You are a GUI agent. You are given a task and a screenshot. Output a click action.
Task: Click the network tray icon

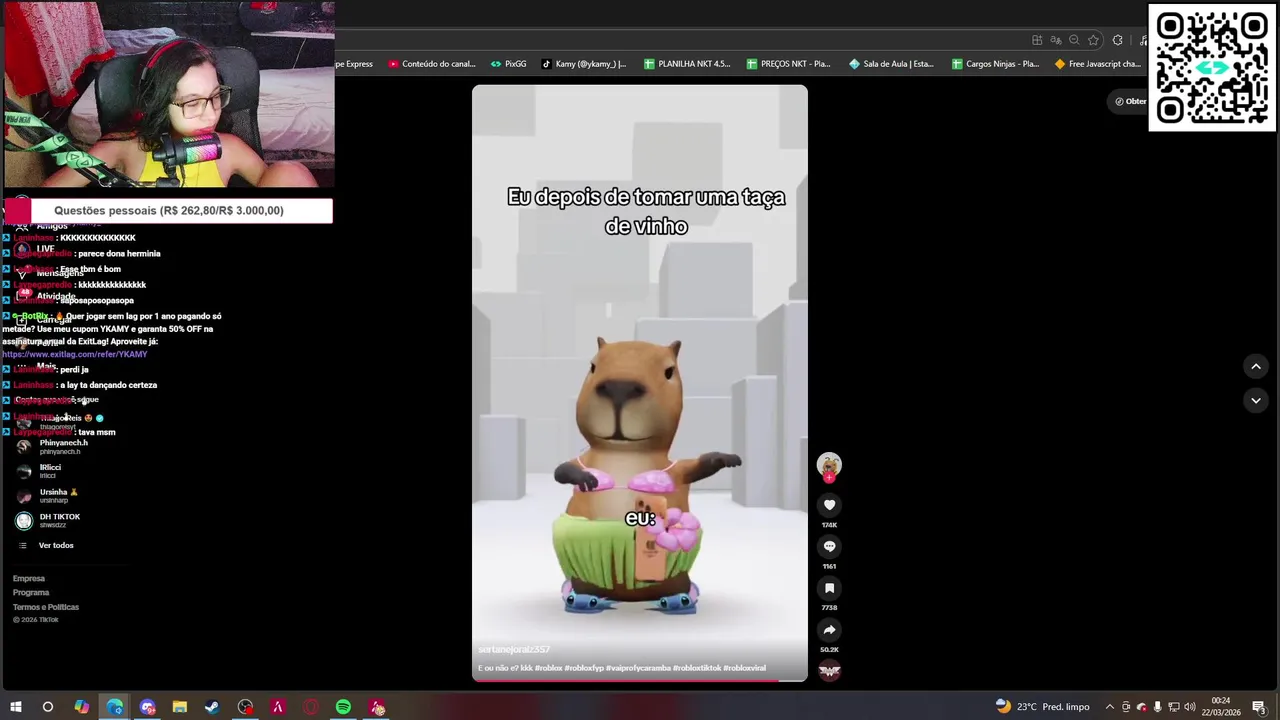click(x=1174, y=707)
